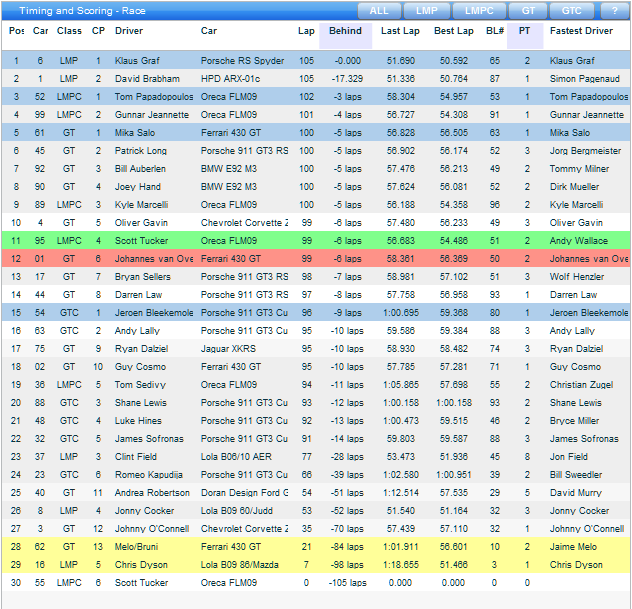Click the ALL class filter button
Screen dimensions: 632x609
[379, 10]
